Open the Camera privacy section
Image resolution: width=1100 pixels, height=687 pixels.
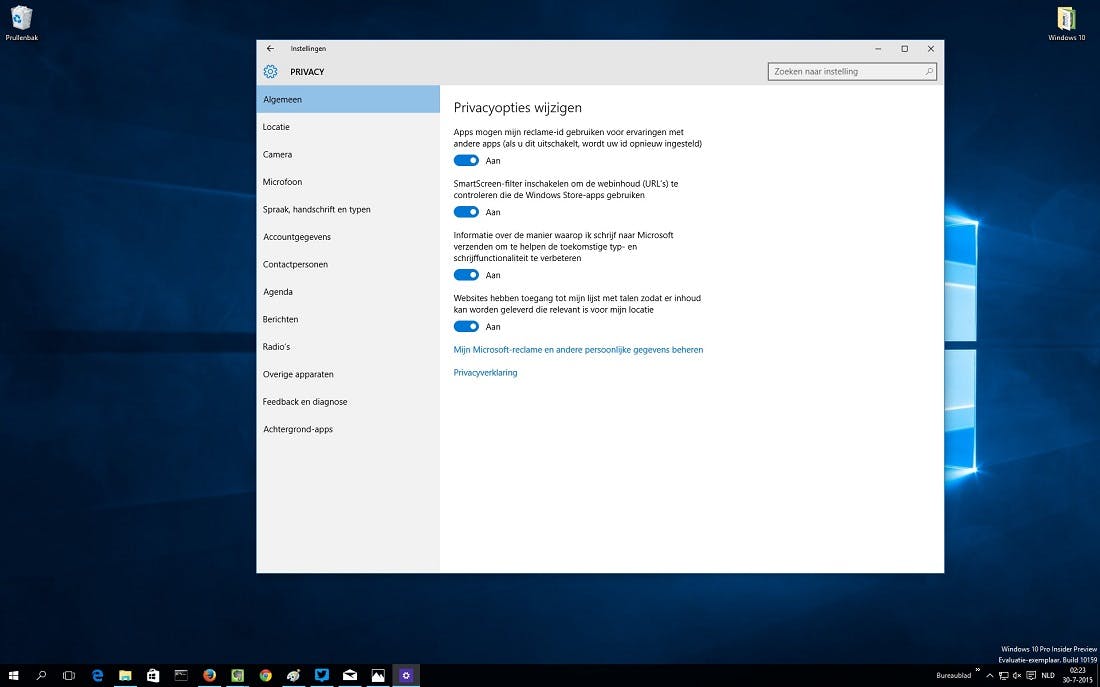(x=277, y=155)
